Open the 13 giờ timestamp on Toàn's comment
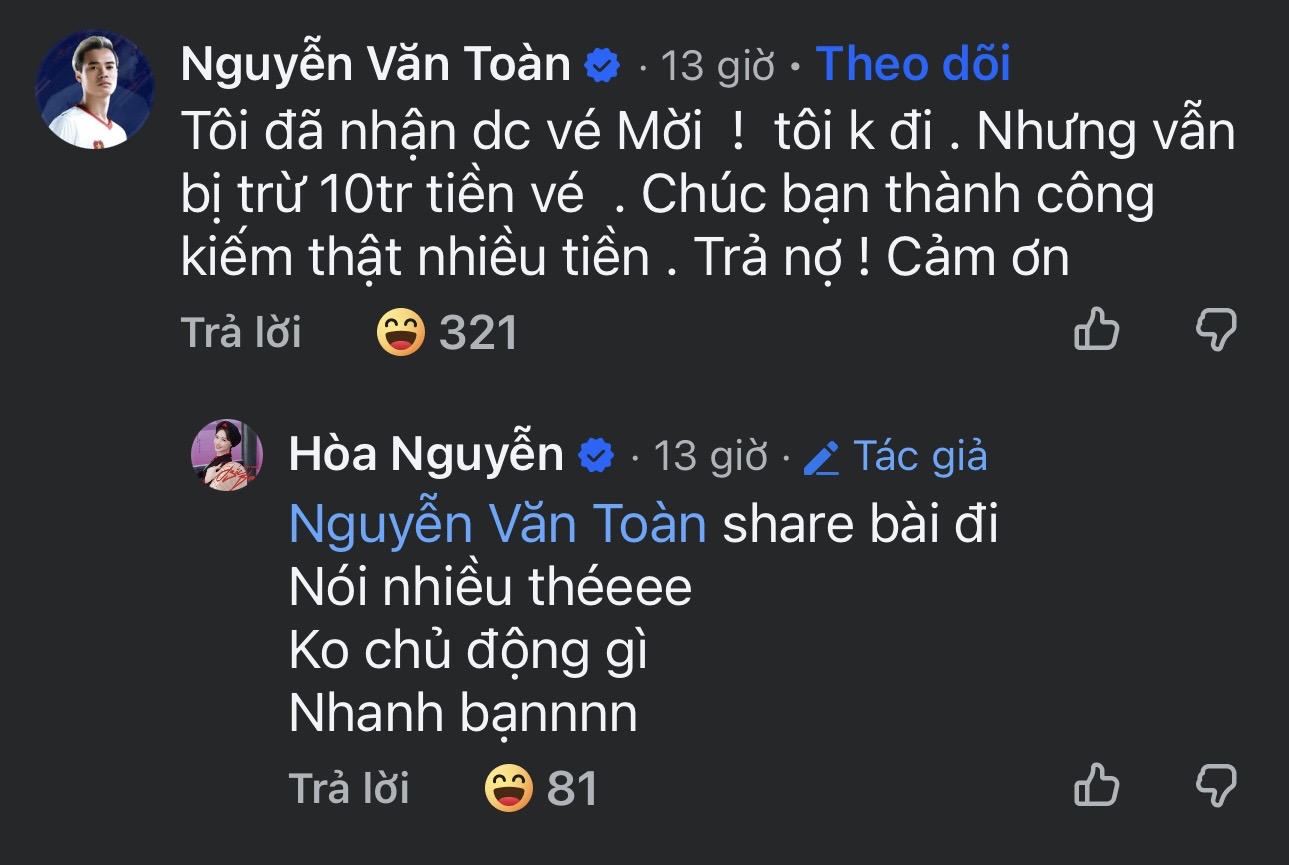Screen dimensions: 1289x865 716,64
